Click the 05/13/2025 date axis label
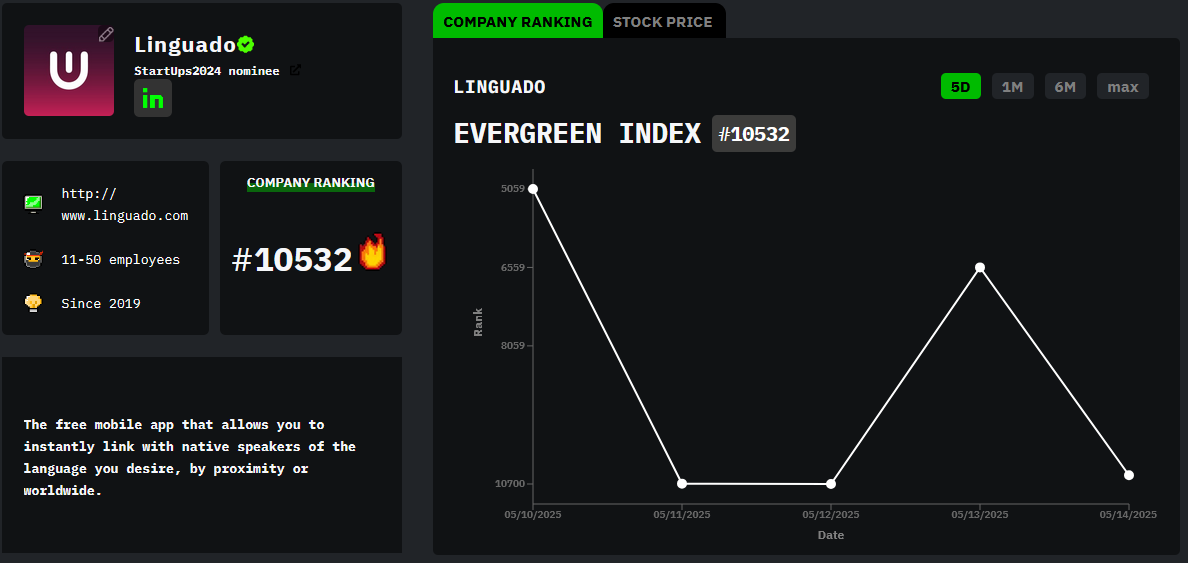The width and height of the screenshot is (1188, 563). [x=980, y=515]
